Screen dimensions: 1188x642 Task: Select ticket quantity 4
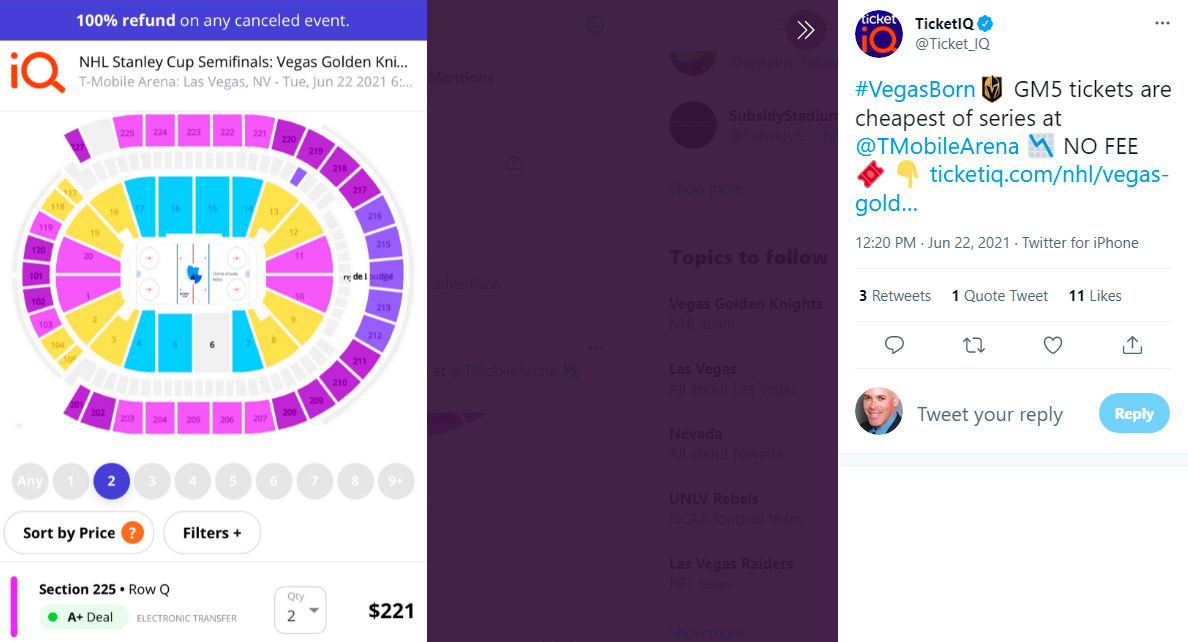192,481
